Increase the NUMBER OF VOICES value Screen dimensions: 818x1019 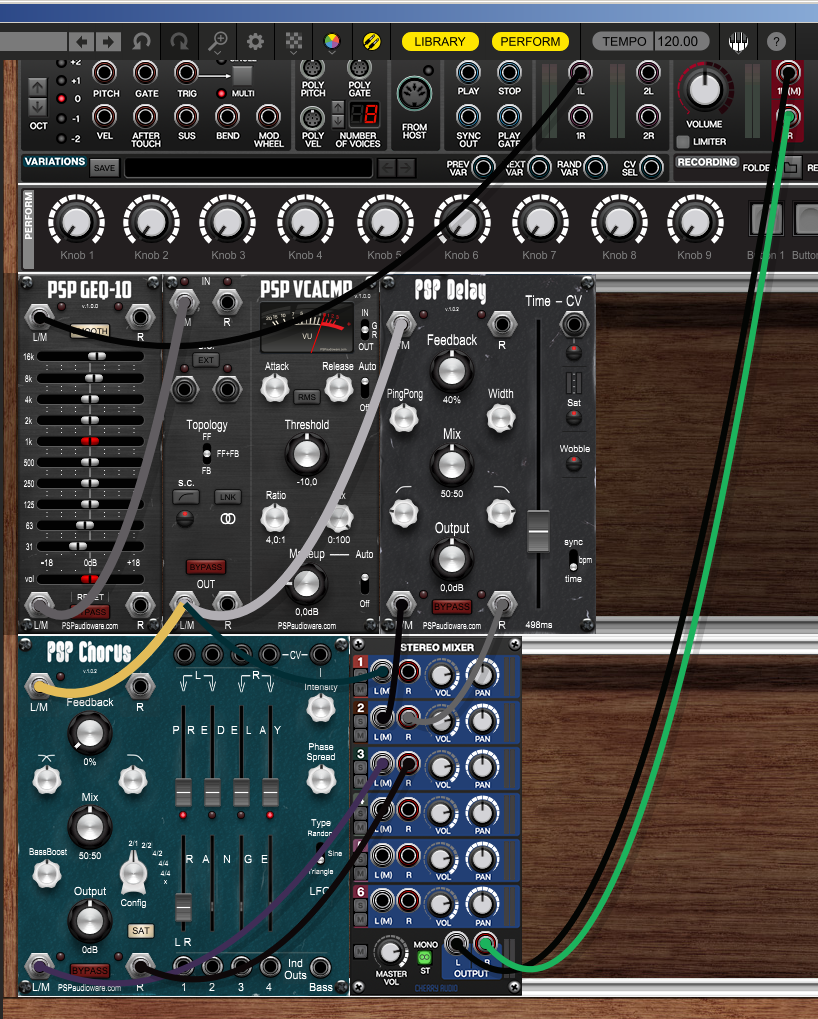click(x=338, y=107)
